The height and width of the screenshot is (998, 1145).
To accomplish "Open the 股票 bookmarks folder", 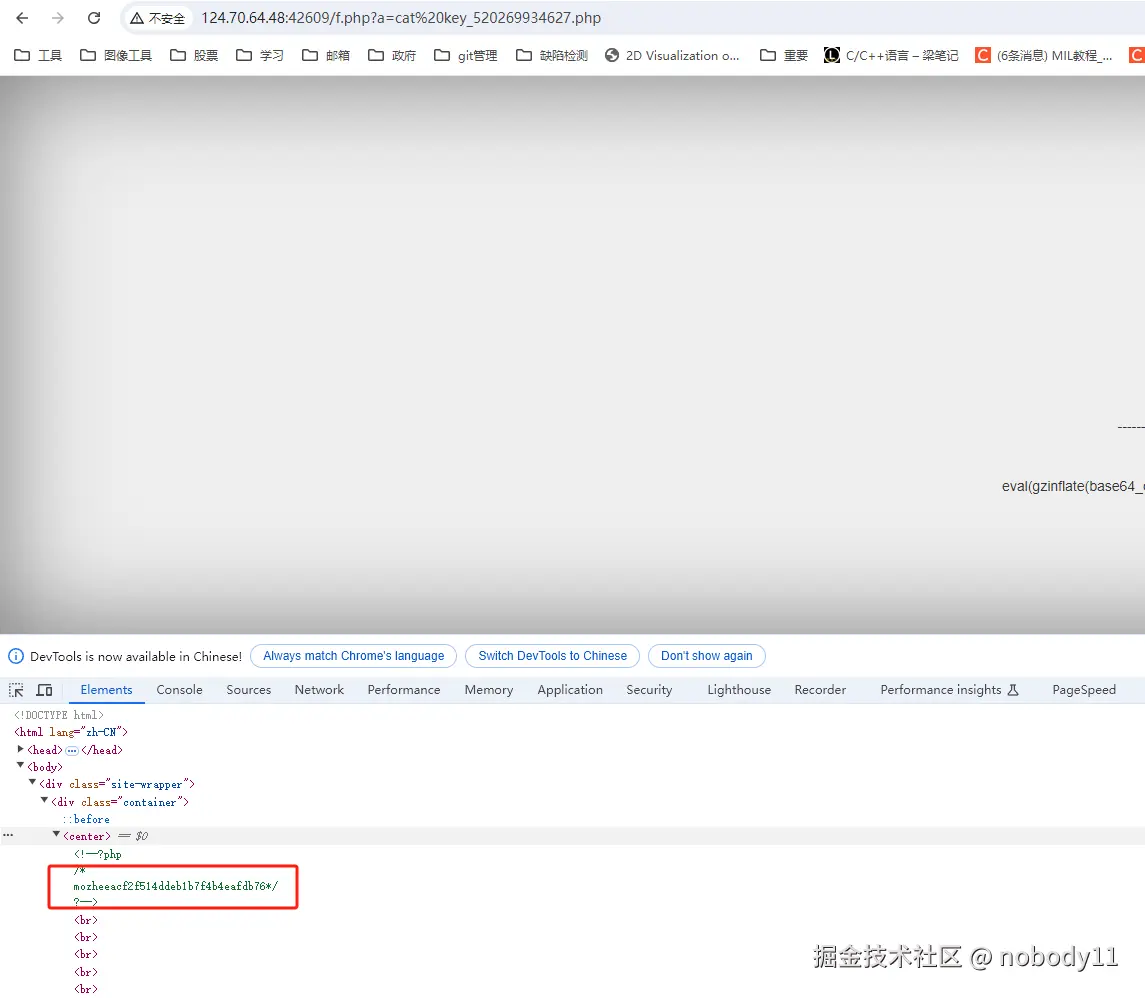I will (194, 55).
